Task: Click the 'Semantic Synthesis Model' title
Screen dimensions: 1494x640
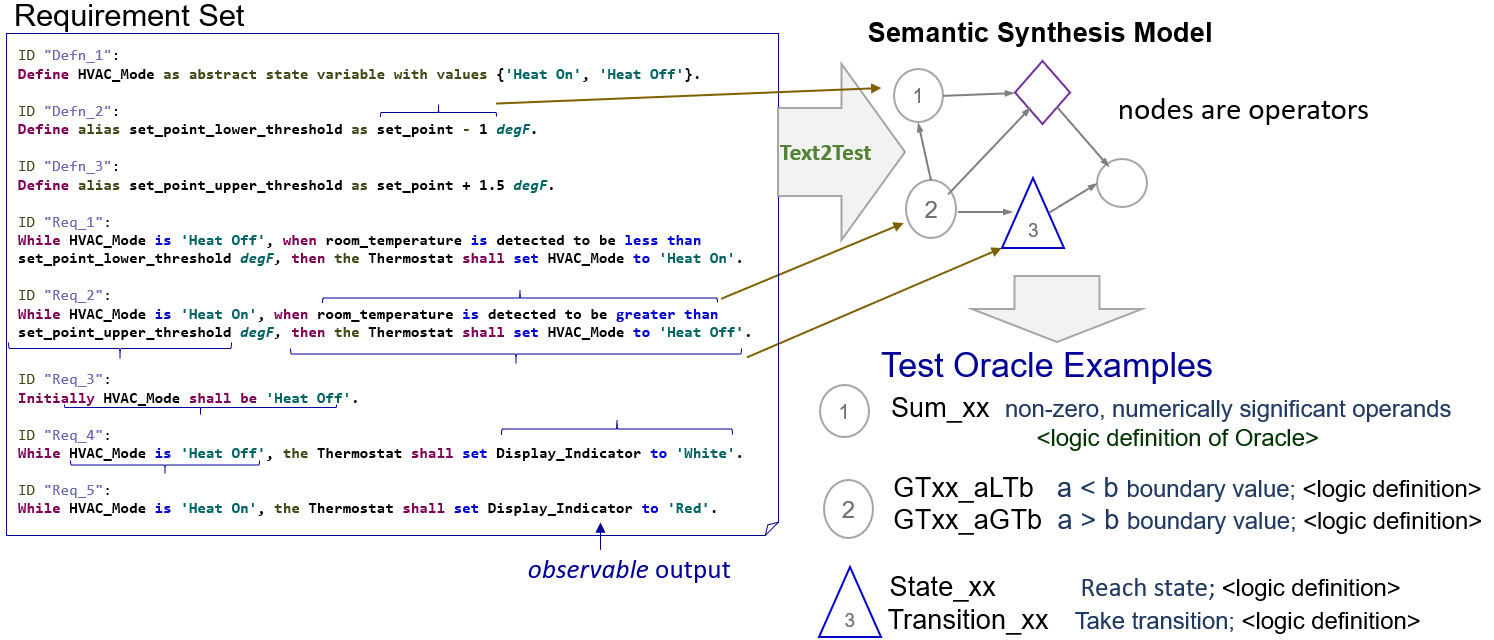Action: 1040,33
